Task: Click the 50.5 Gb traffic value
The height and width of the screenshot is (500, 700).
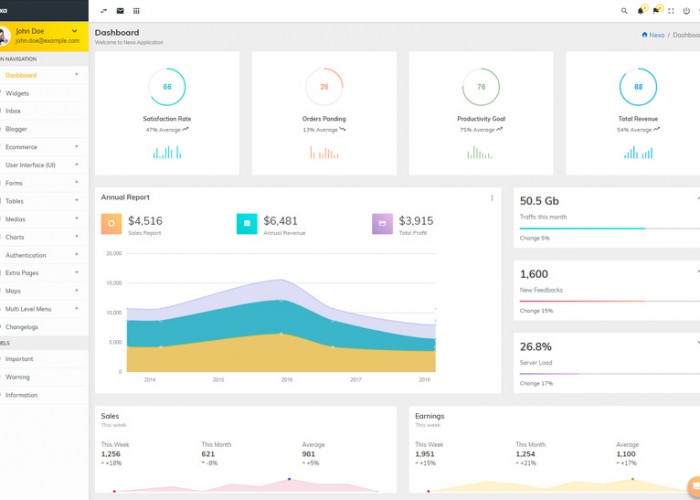Action: point(539,201)
